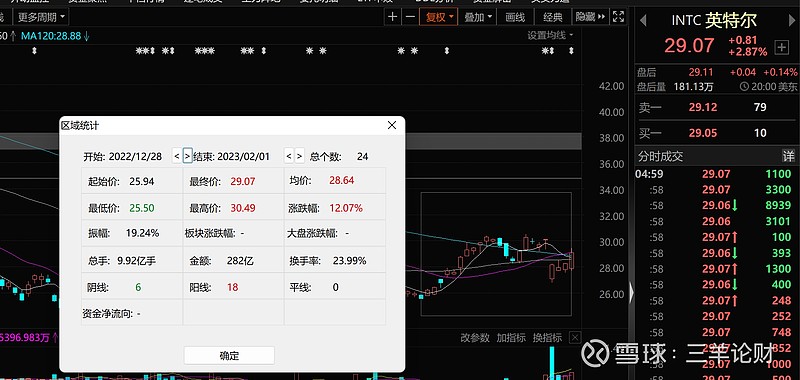Zoom in the chart with plus button
This screenshot has width=800, height=380.
click(392, 17)
